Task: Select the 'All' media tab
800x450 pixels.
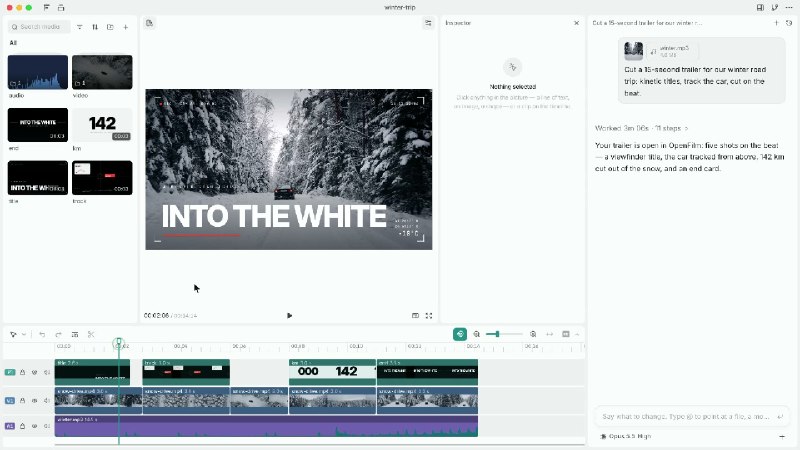Action: (x=13, y=43)
